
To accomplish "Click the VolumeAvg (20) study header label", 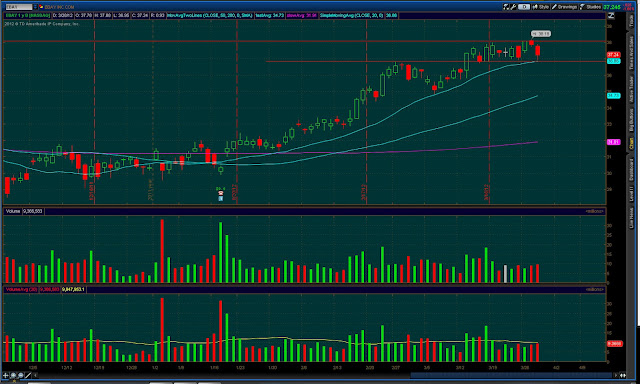I will click(21, 289).
